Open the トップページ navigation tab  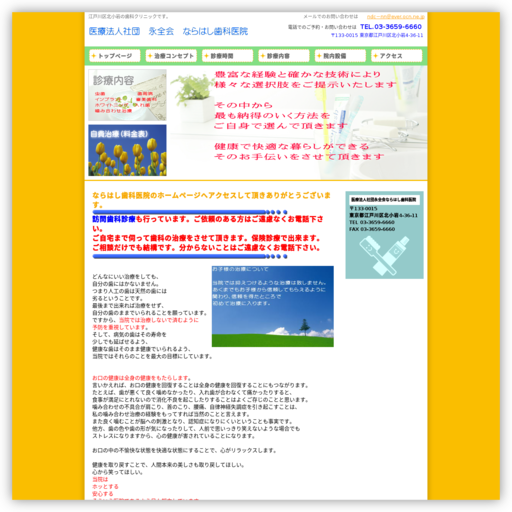115,56
